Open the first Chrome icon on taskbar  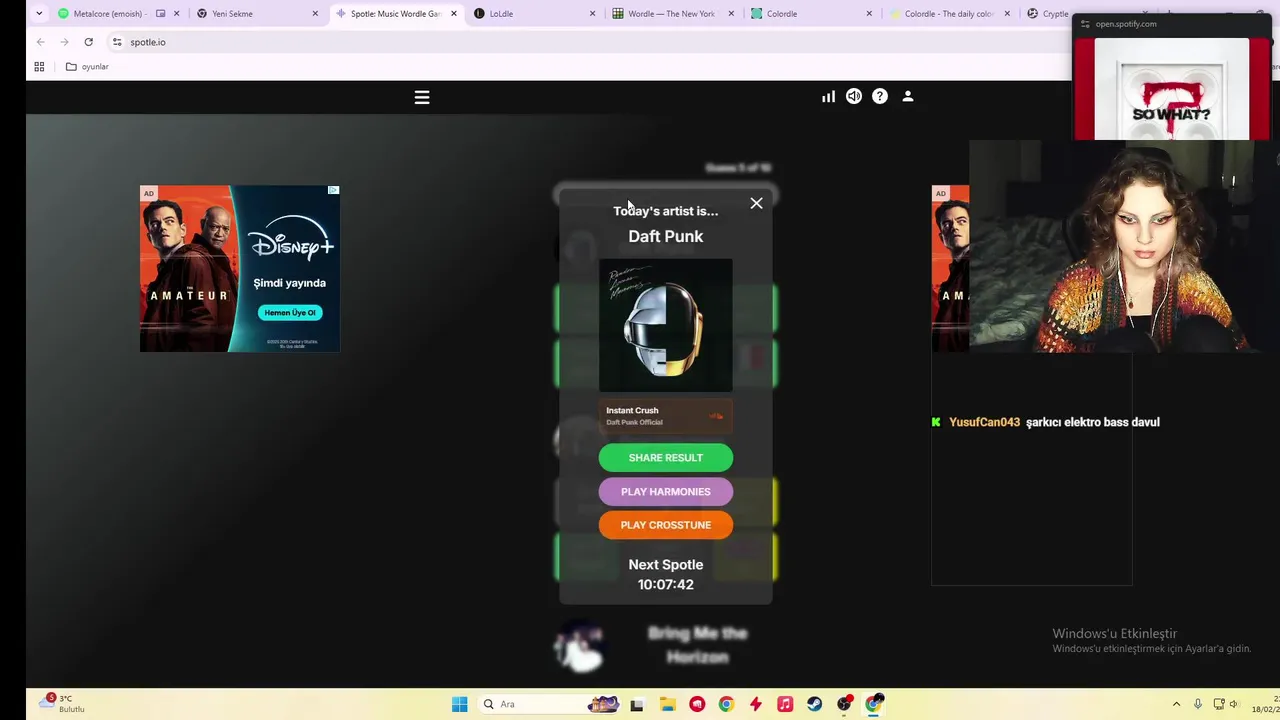(x=726, y=704)
